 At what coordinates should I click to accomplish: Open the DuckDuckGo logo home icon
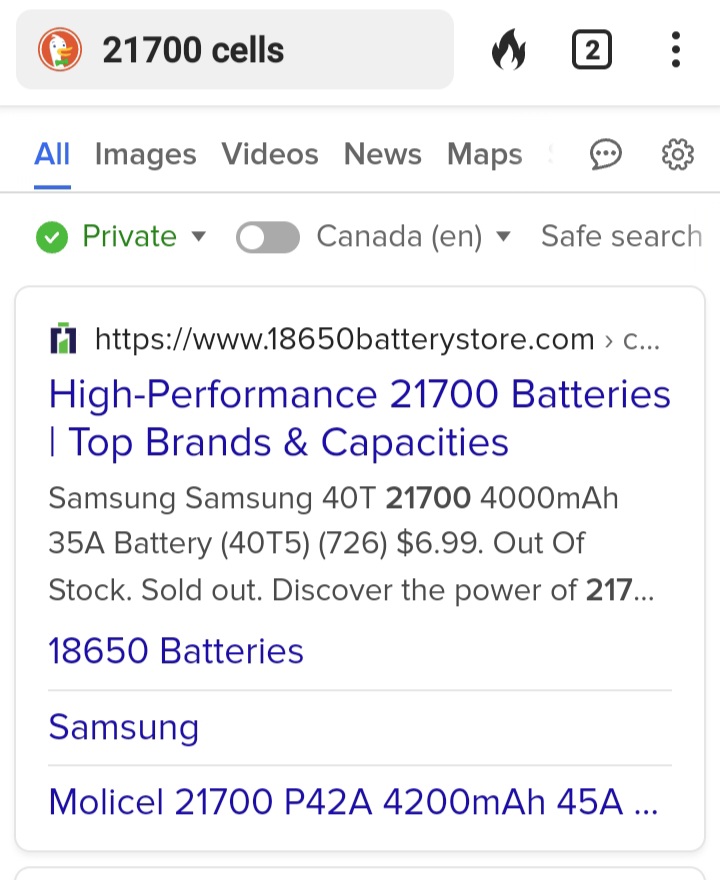(58, 48)
